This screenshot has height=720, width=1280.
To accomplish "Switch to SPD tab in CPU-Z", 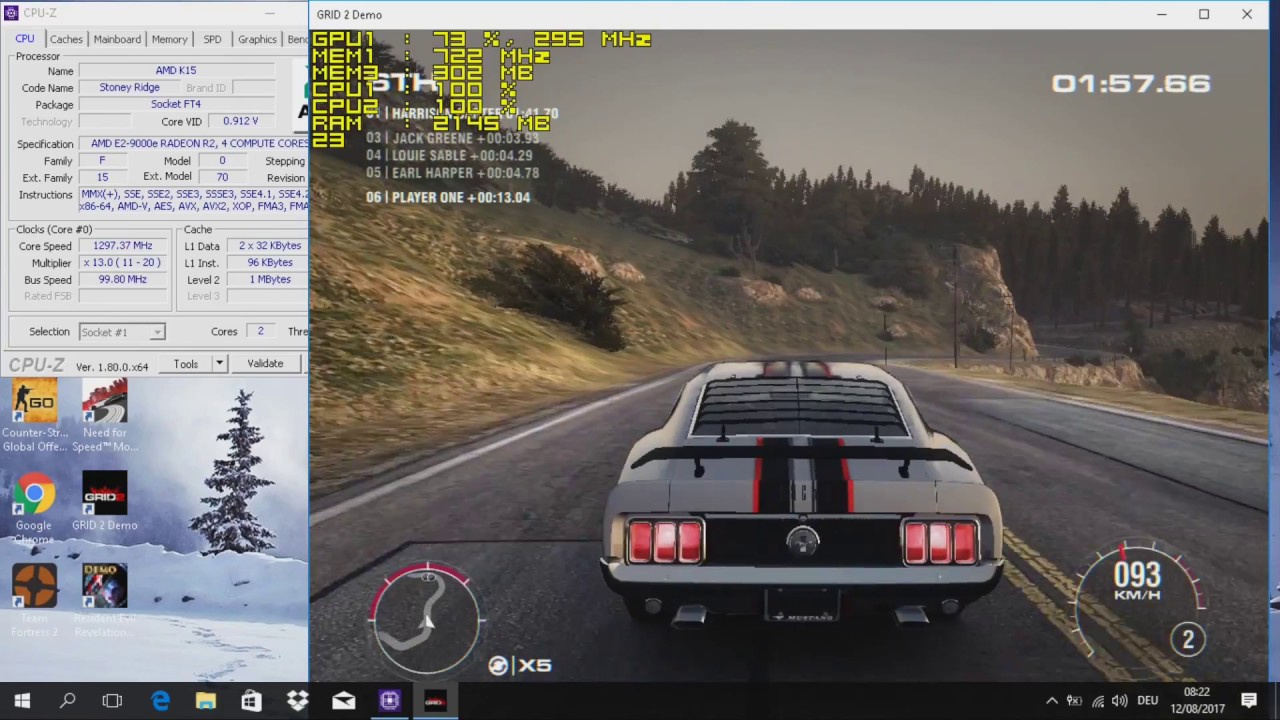I will pyautogui.click(x=212, y=39).
